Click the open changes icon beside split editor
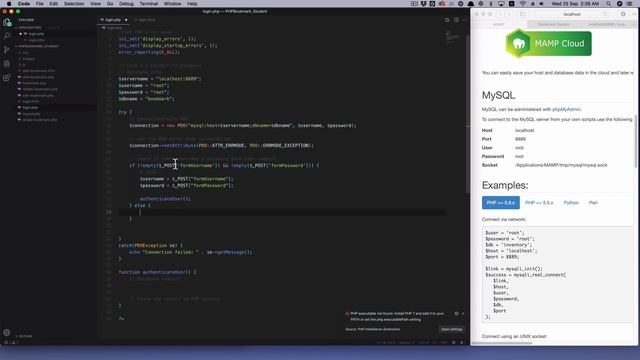This screenshot has height=360, width=640. pos(447,20)
